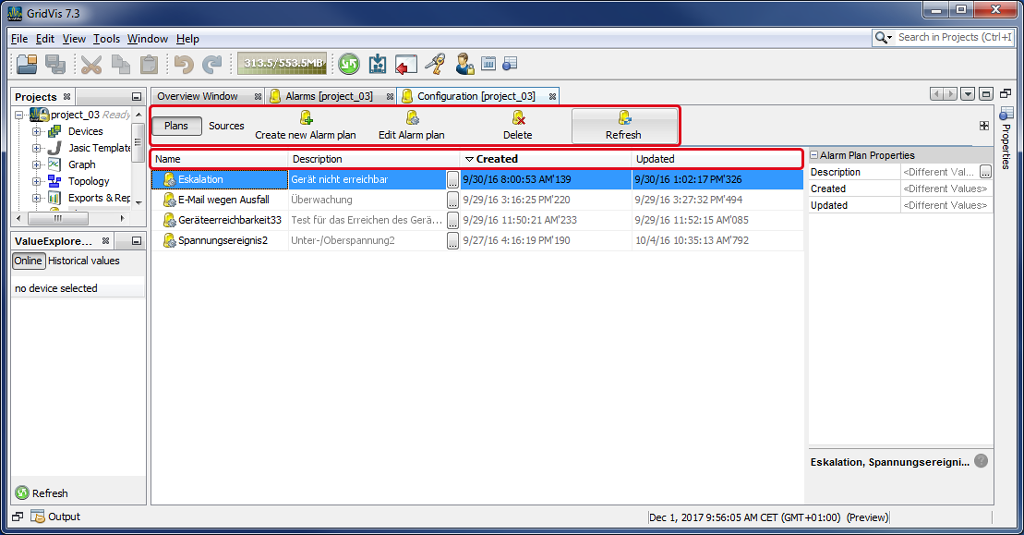The width and height of the screenshot is (1024, 535).
Task: Delete the selected alarm plan
Action: (x=517, y=118)
